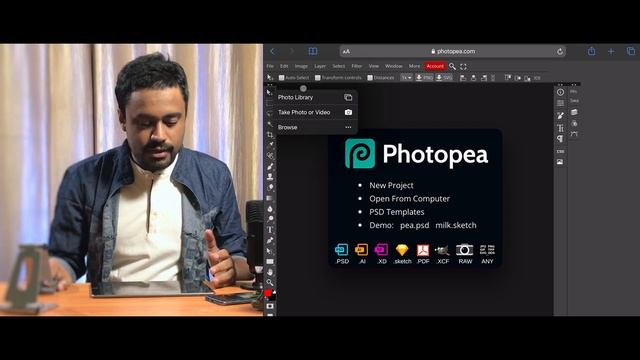
Task: Select the Eraser tool
Action: pos(270,187)
